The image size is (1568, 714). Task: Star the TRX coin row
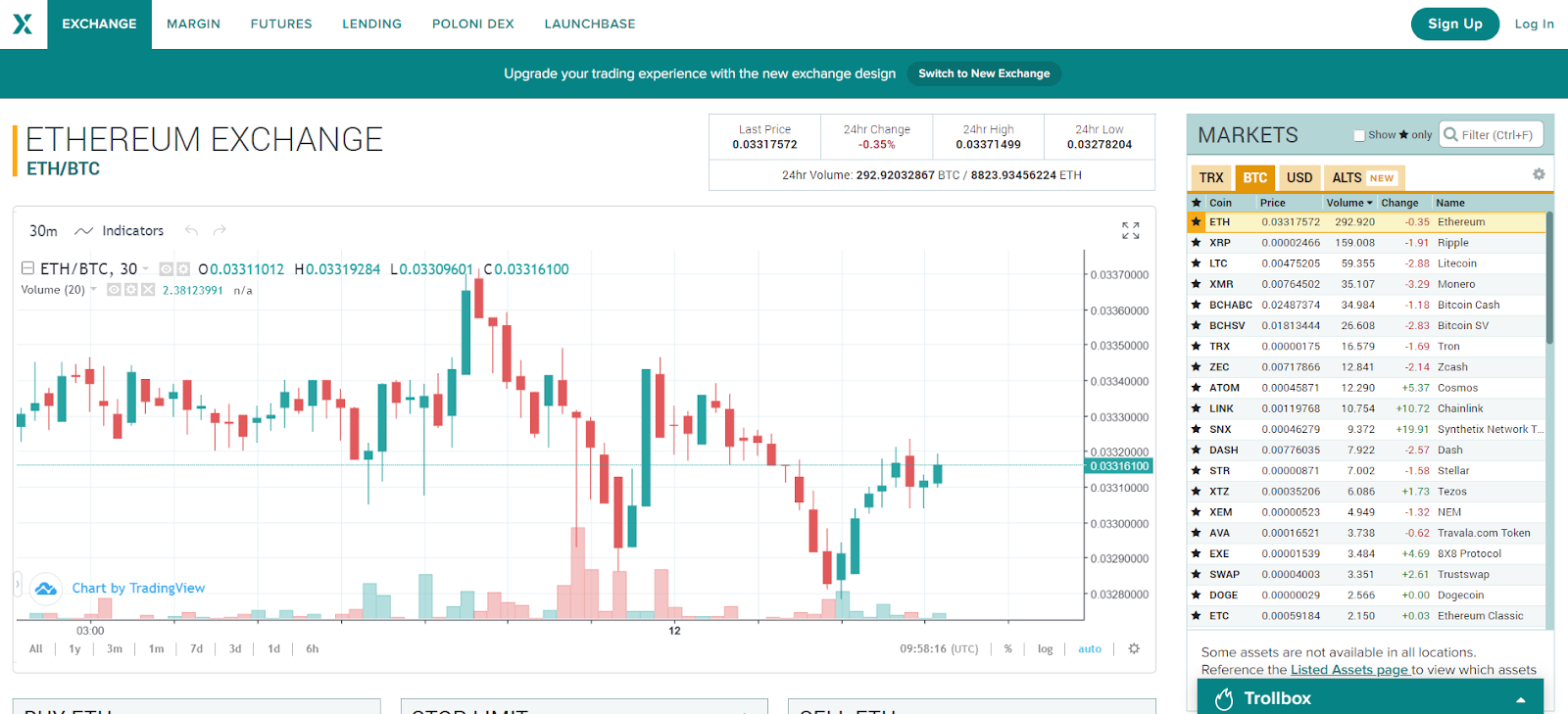tap(1196, 347)
